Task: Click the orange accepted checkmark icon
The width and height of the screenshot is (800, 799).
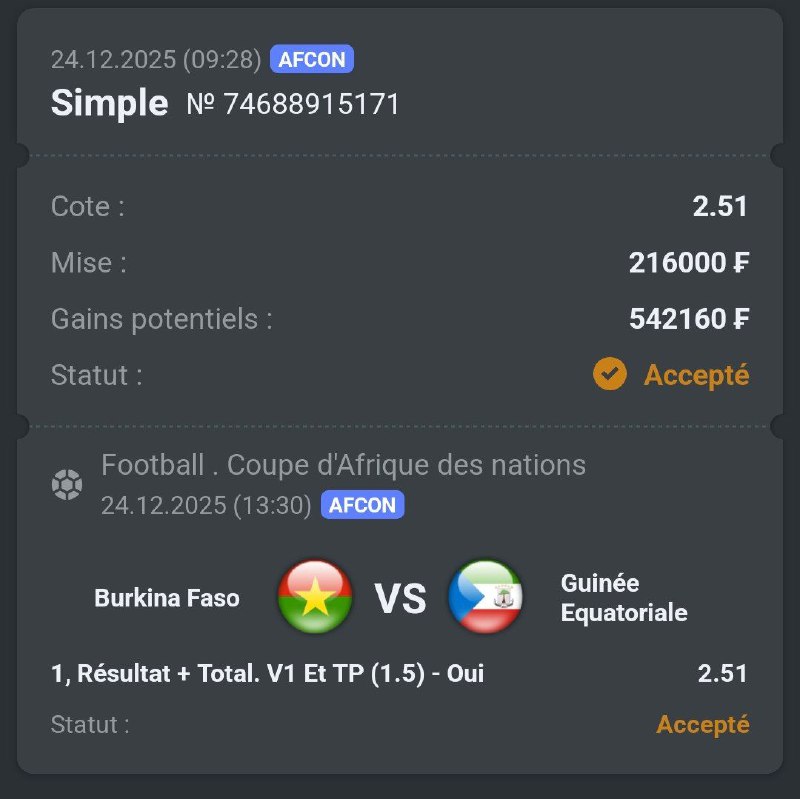Action: click(609, 375)
